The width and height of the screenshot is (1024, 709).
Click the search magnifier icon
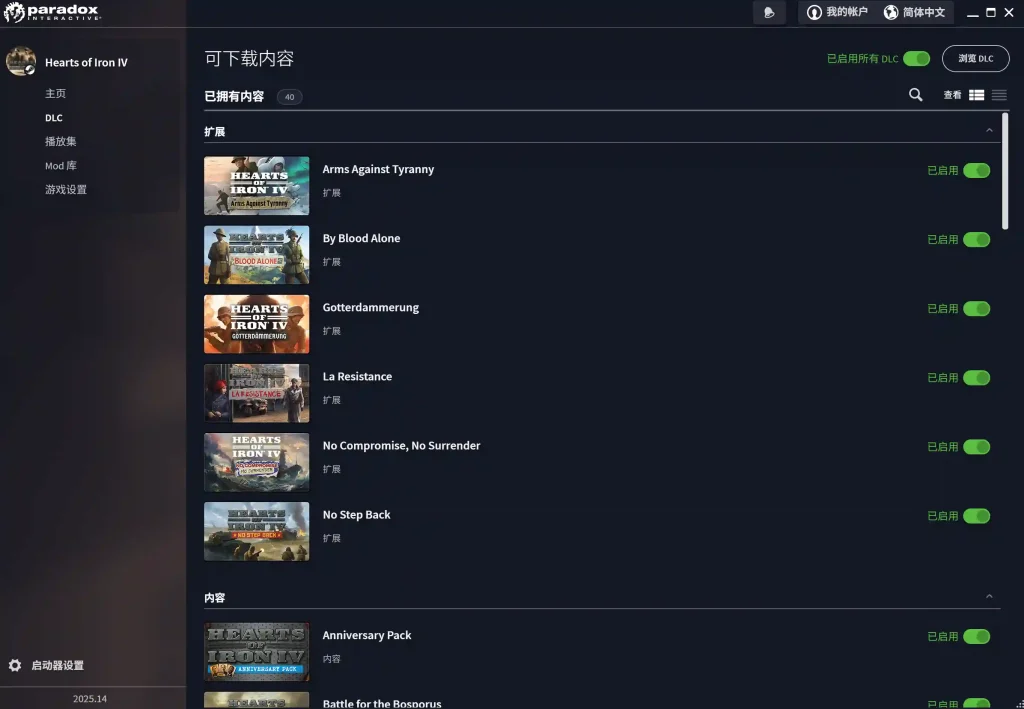click(x=915, y=95)
